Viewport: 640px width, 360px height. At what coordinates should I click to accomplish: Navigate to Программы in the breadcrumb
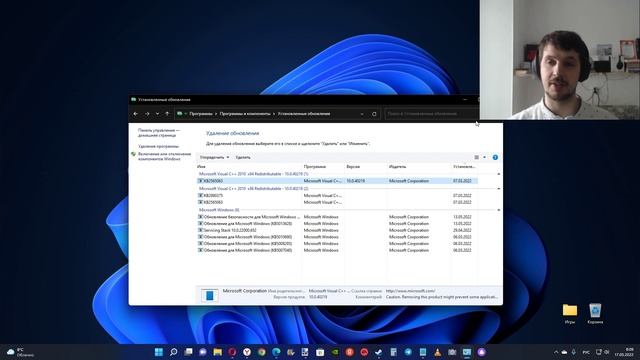pos(201,114)
